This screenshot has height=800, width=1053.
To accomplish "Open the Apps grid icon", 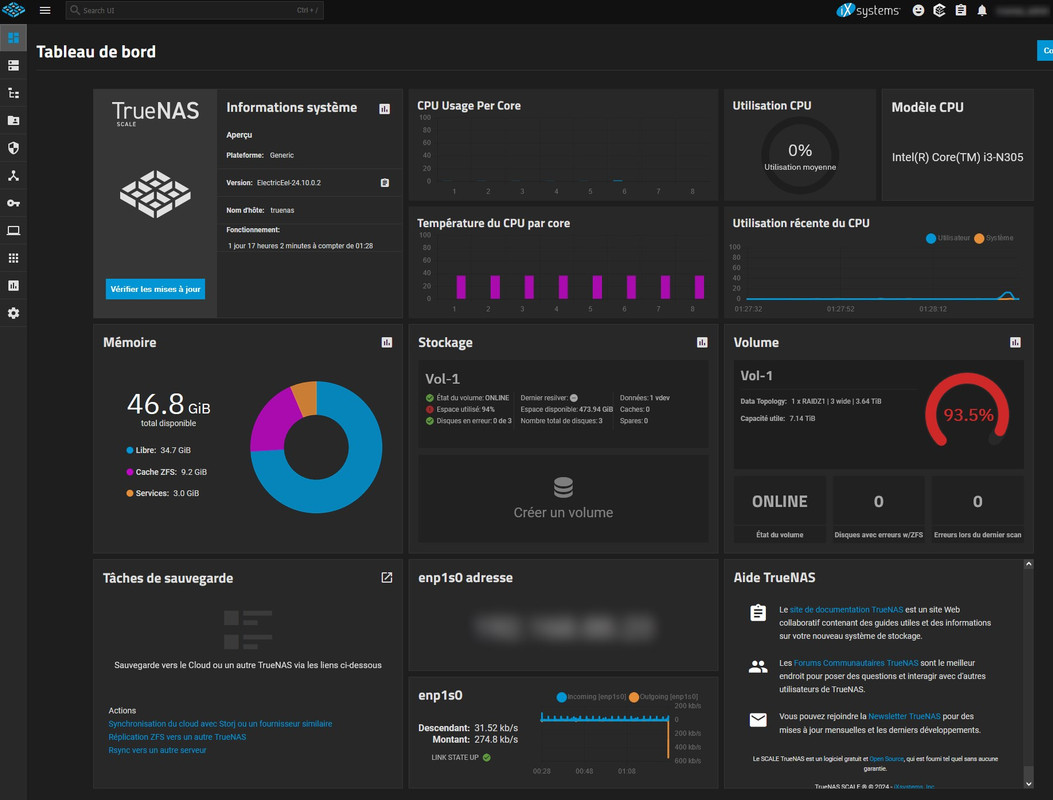I will coord(13,258).
